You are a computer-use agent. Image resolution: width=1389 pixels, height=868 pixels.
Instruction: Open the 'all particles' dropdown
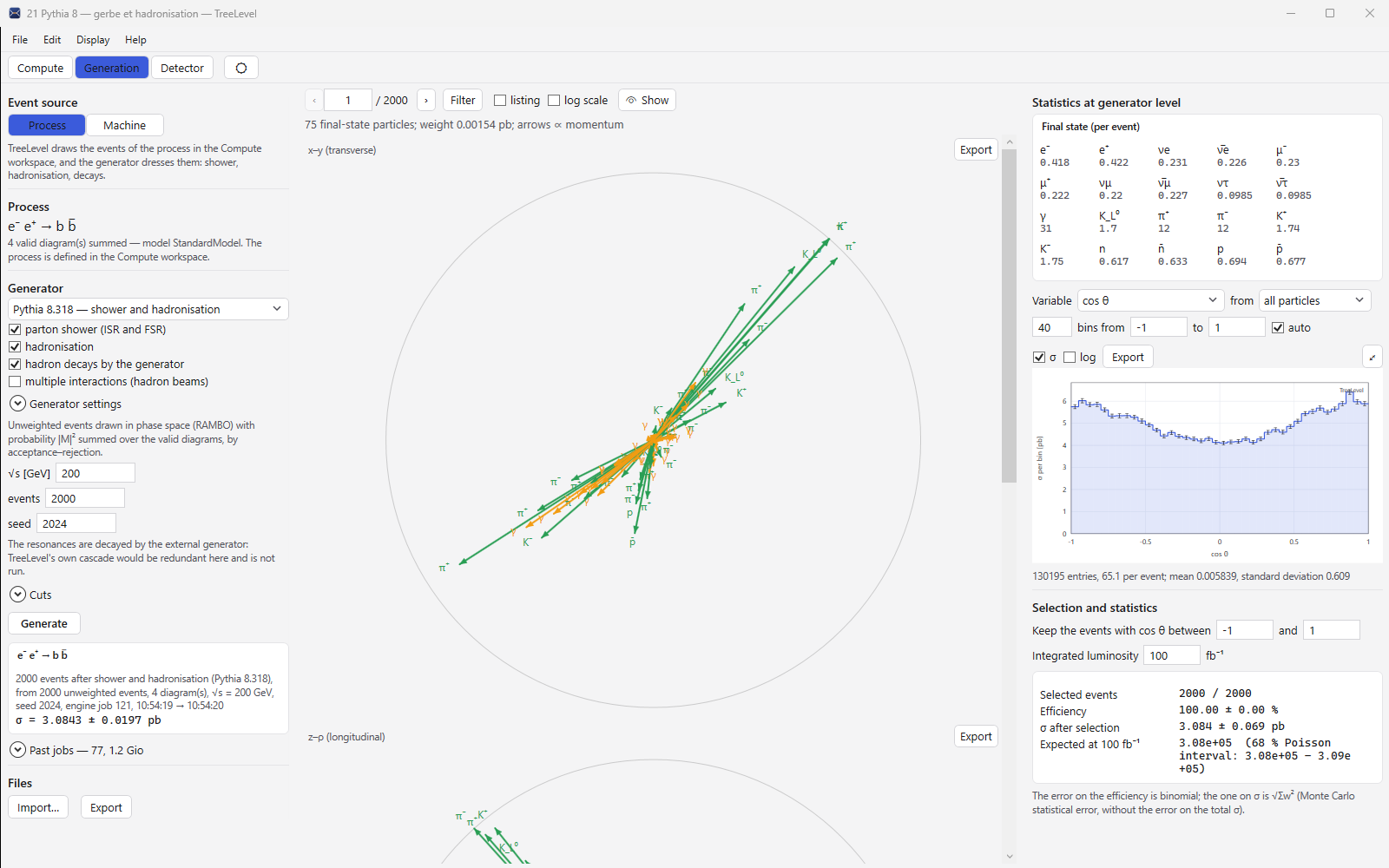point(1314,300)
